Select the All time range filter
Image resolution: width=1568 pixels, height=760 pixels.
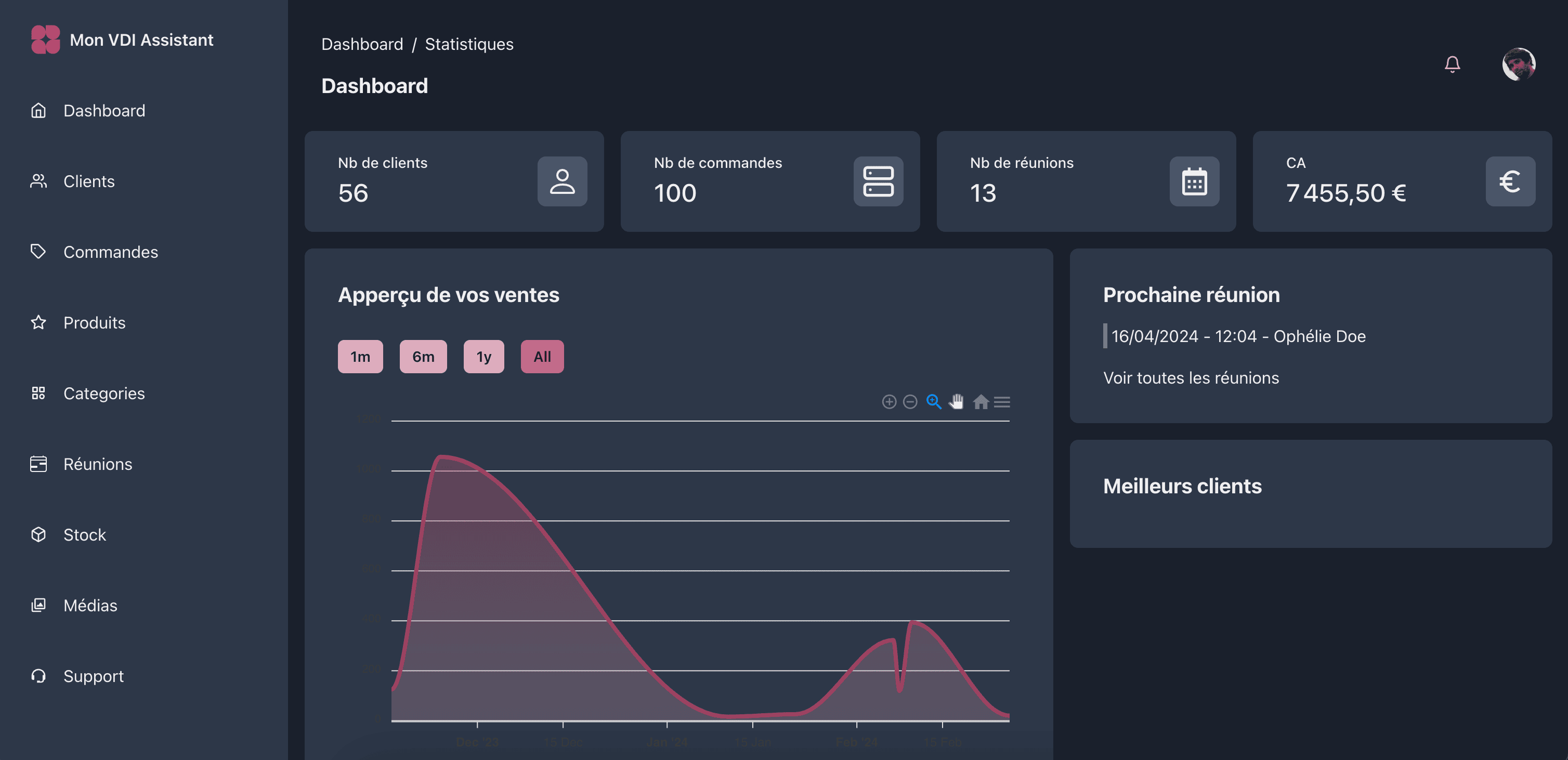[542, 357]
